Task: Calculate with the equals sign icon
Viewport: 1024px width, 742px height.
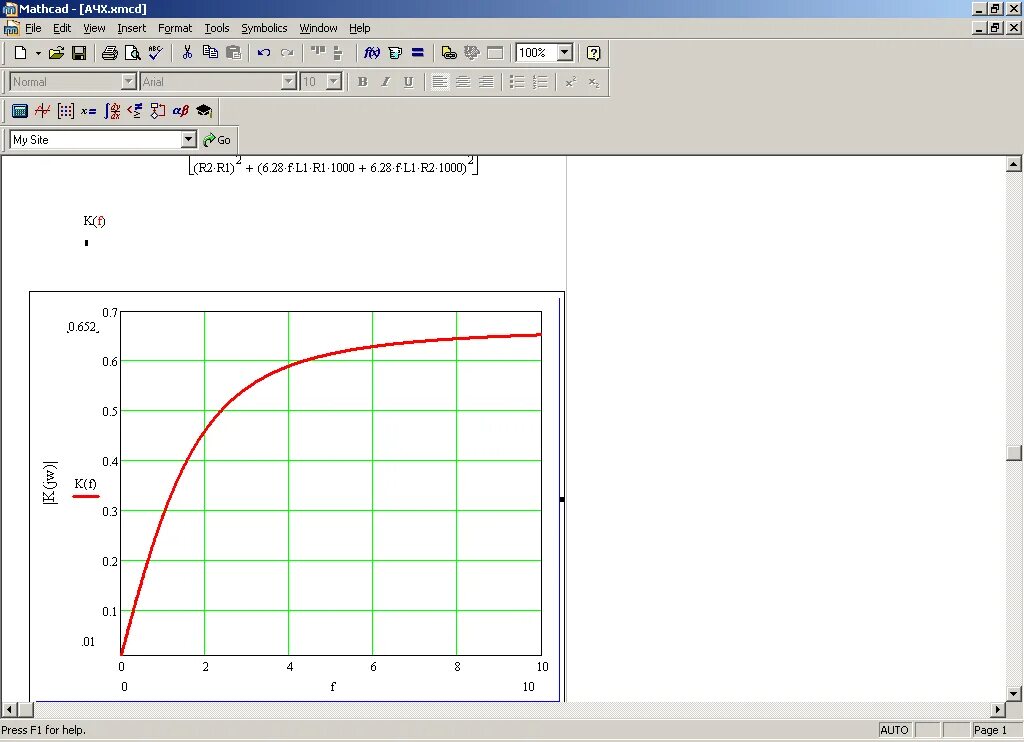Action: (418, 53)
